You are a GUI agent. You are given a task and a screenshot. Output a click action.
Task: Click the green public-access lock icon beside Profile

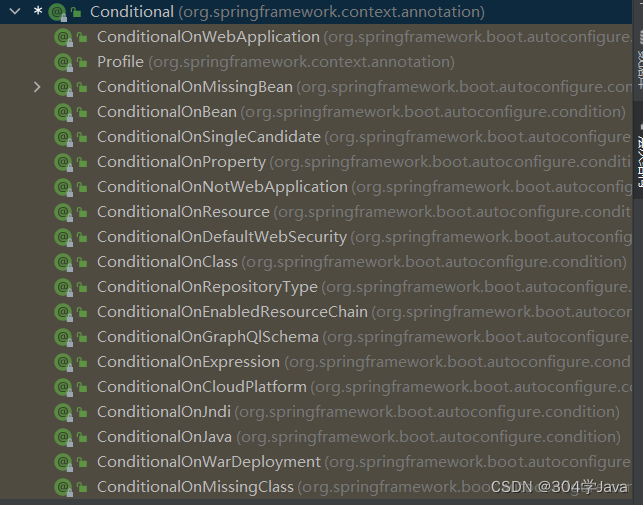(x=82, y=62)
